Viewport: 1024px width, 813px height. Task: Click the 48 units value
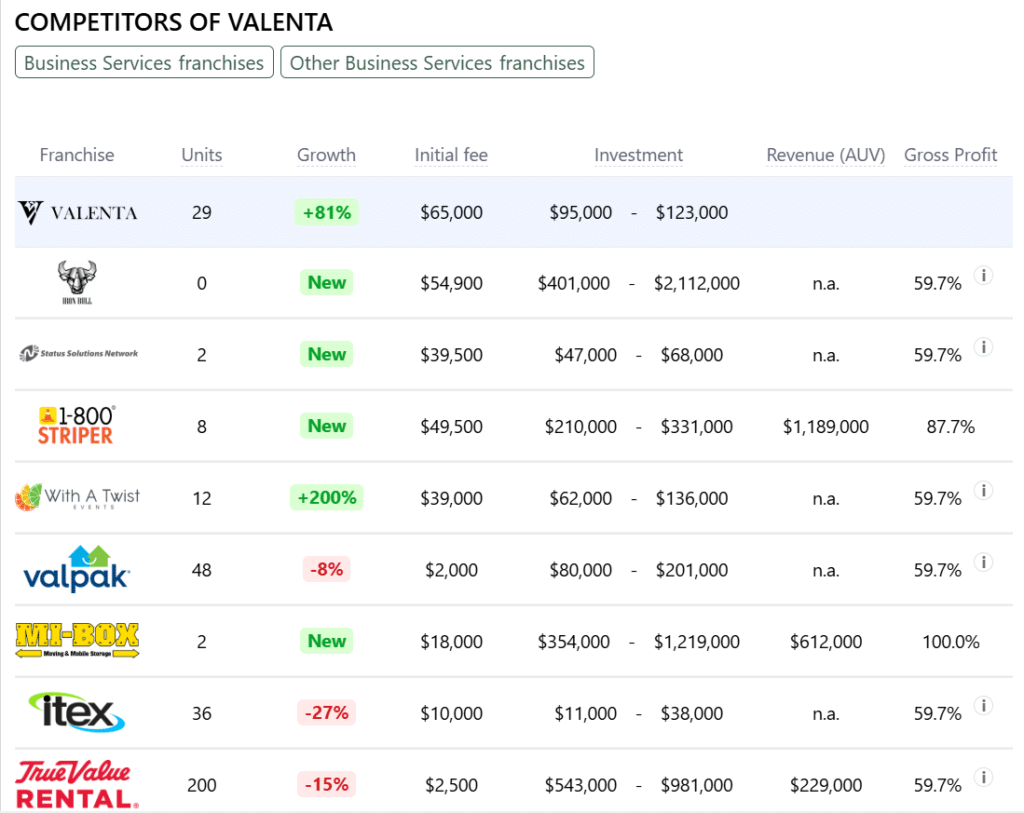point(202,570)
